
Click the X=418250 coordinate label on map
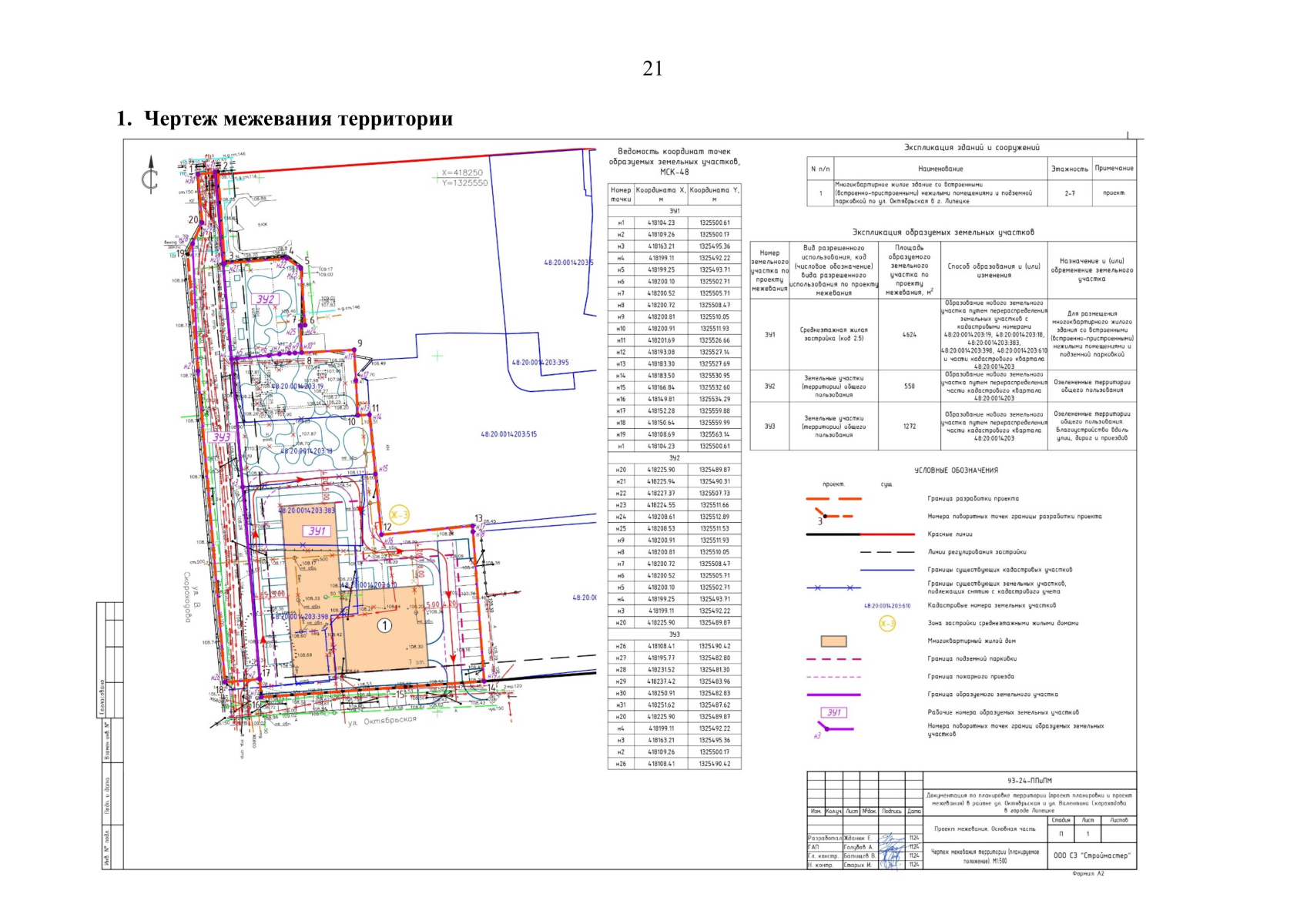pos(462,173)
